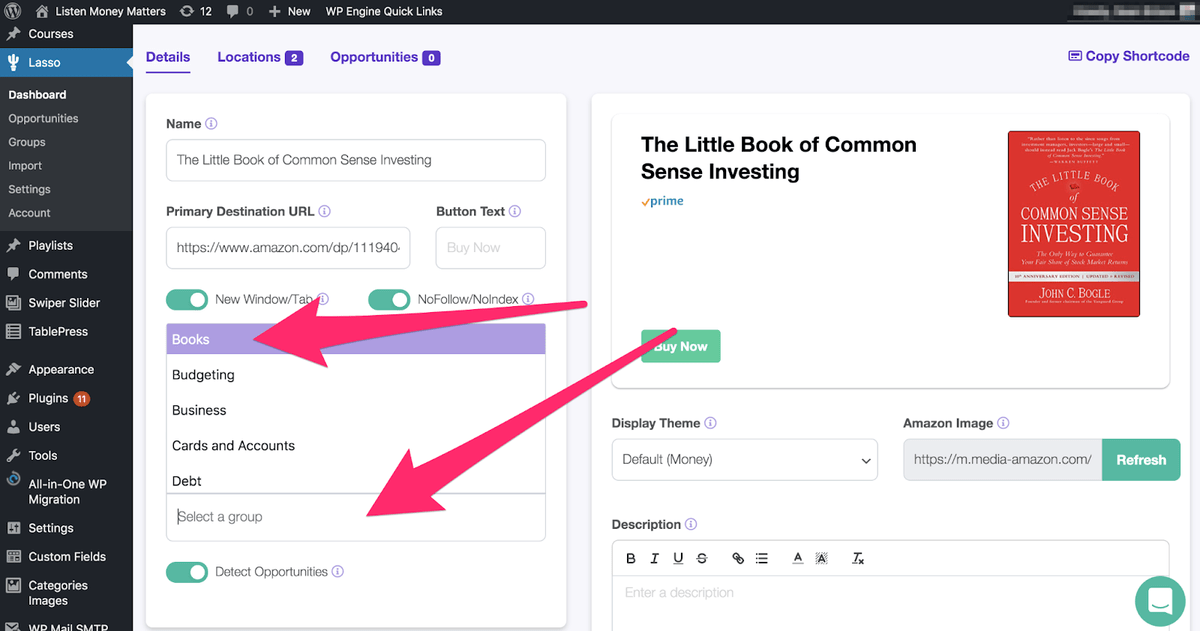The height and width of the screenshot is (631, 1200).
Task: Click the Primary Destination URL field
Action: point(288,248)
